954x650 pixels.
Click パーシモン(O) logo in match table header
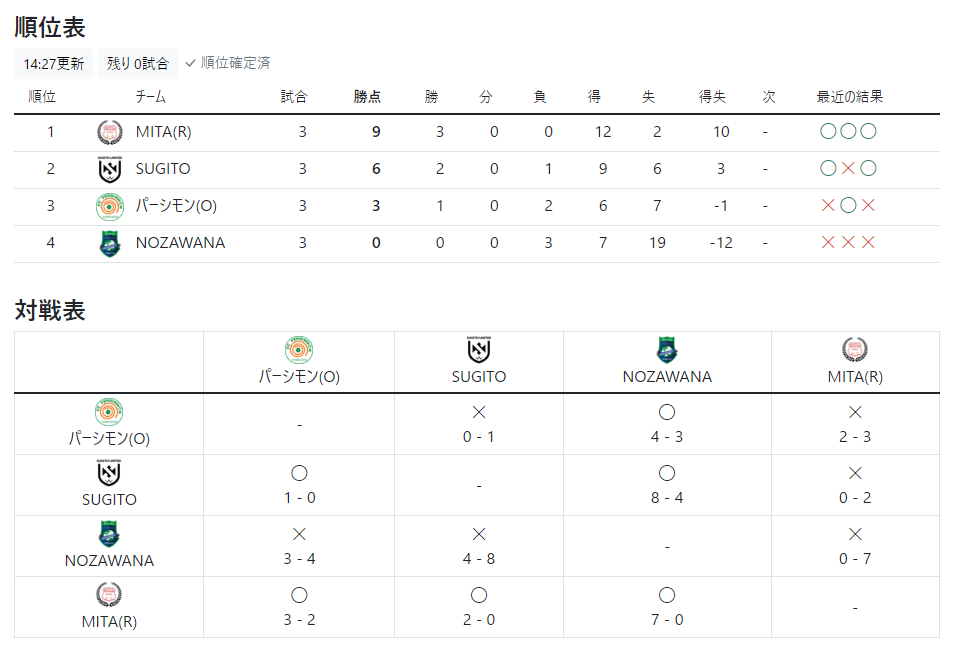click(x=299, y=349)
